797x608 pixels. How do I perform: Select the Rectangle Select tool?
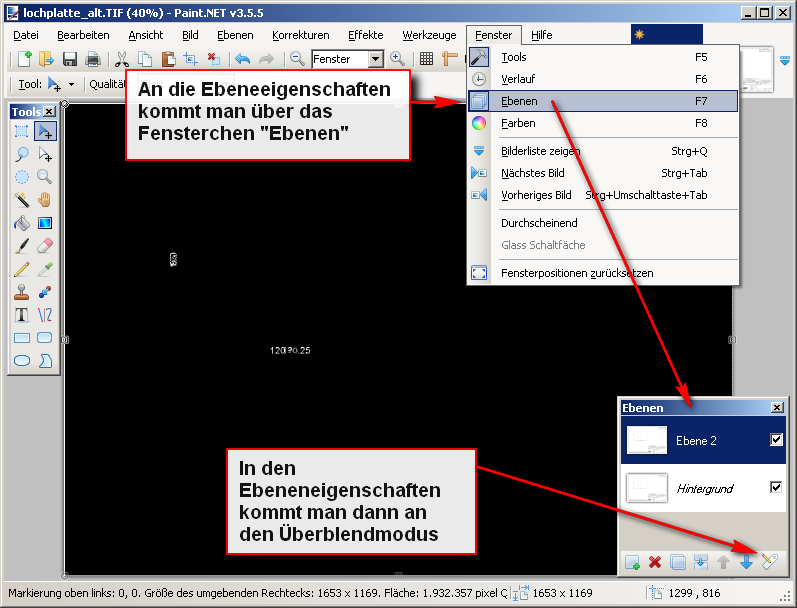[21, 131]
